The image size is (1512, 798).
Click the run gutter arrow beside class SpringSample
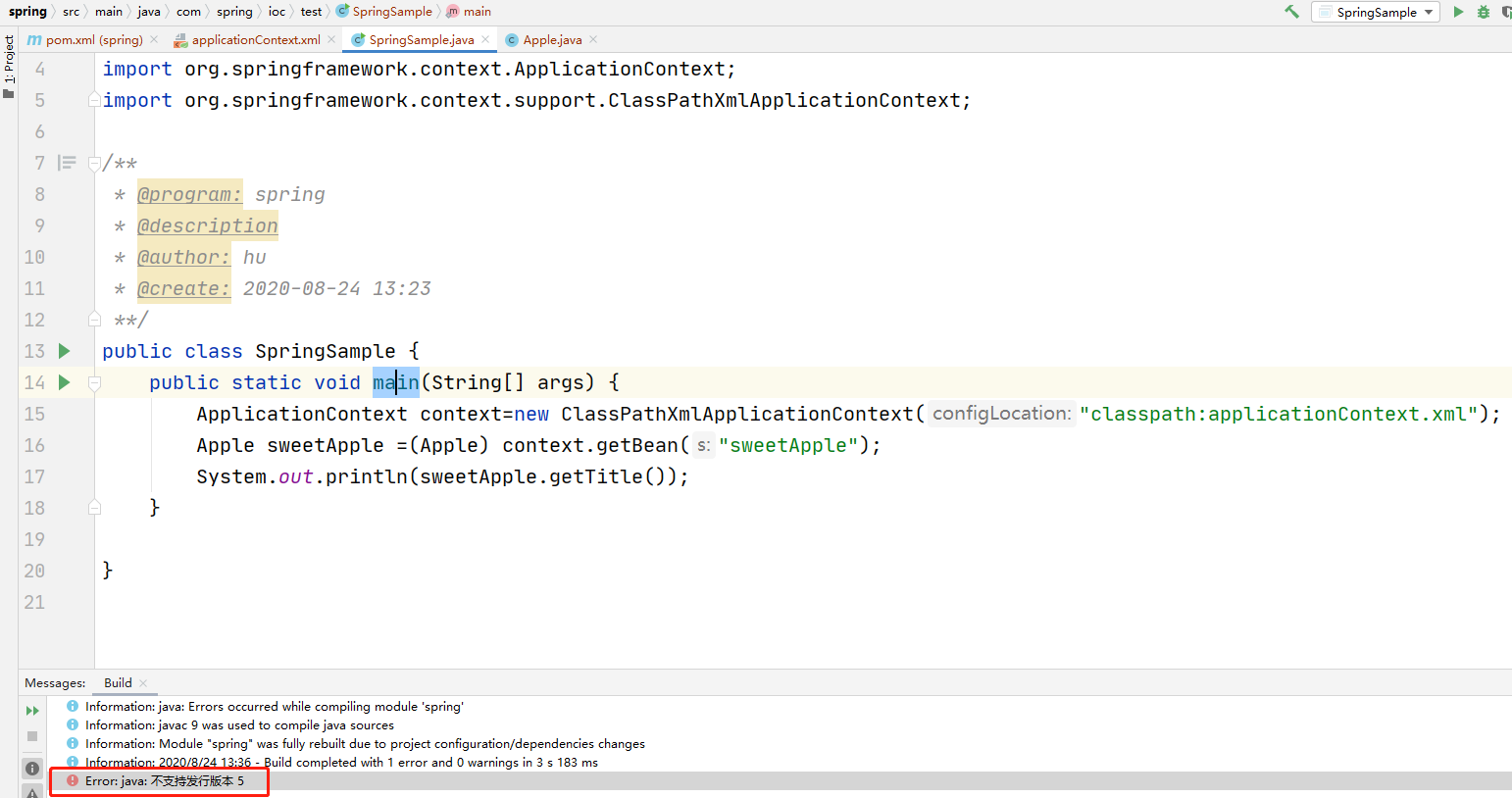point(65,351)
